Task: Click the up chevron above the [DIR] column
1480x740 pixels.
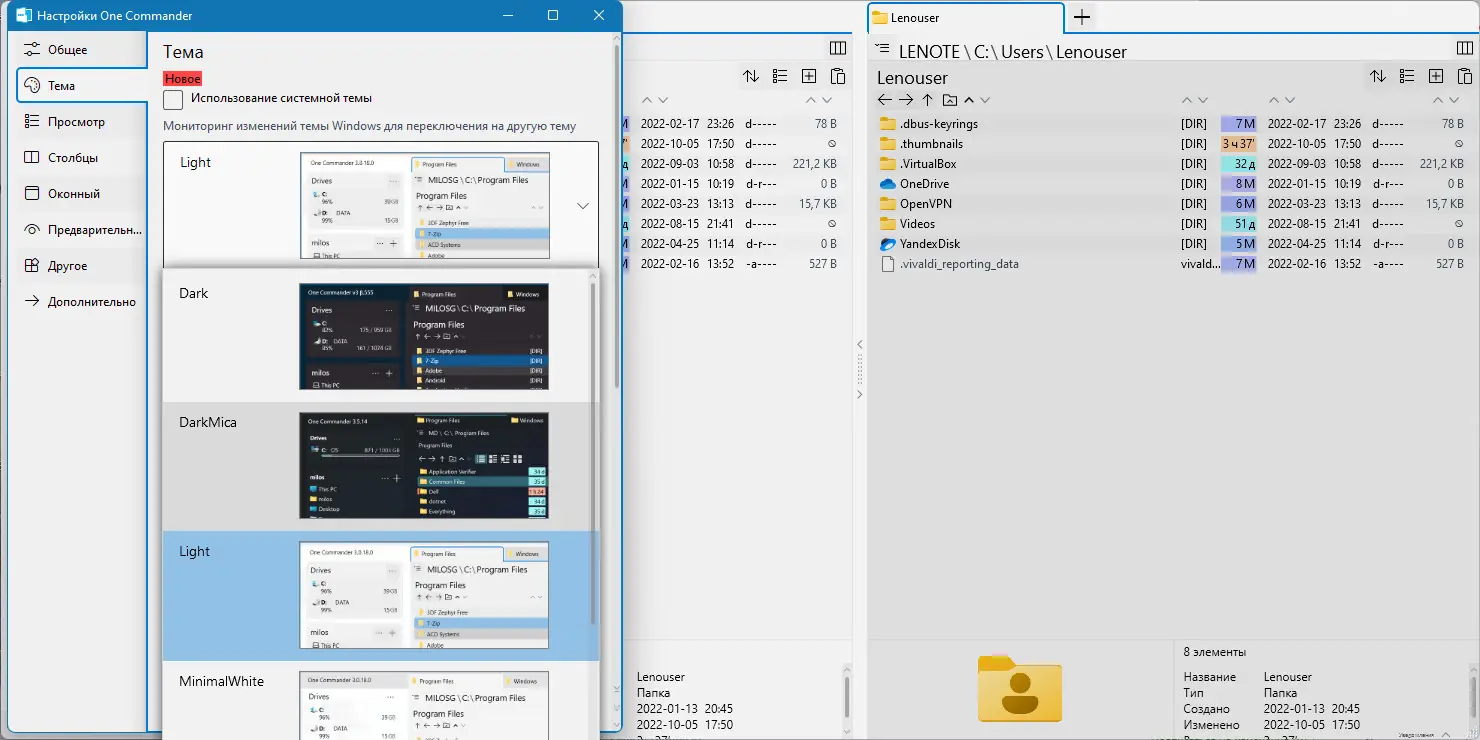Action: tap(1187, 100)
